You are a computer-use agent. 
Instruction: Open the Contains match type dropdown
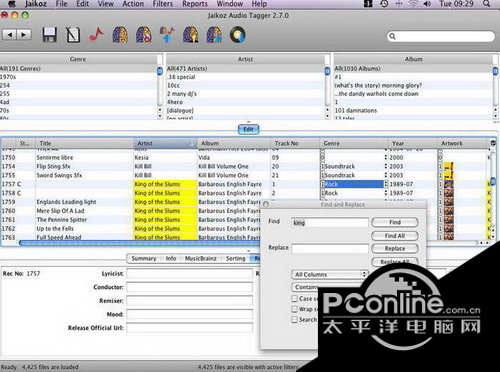pyautogui.click(x=305, y=287)
